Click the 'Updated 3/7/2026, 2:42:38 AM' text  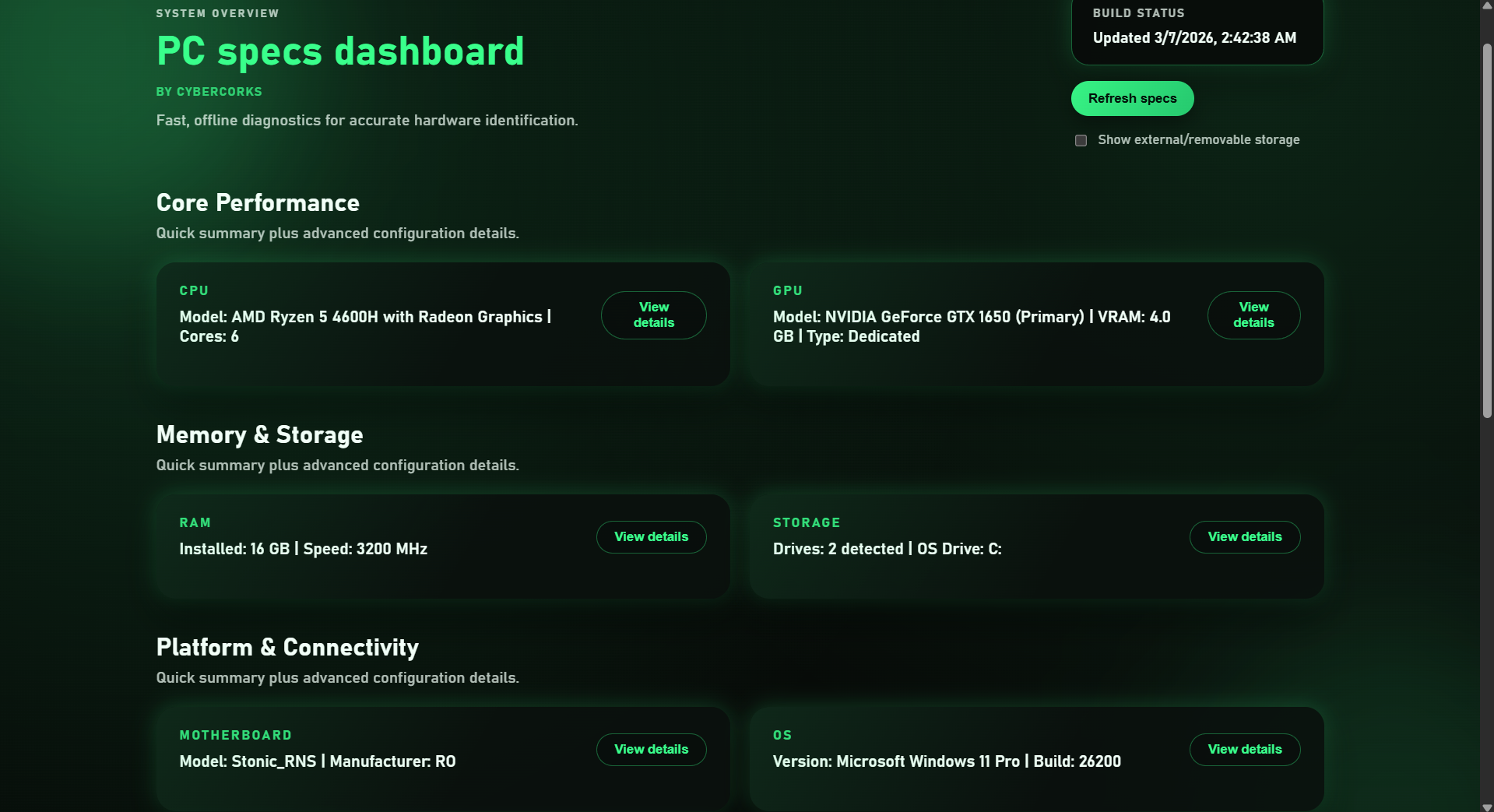1194,38
